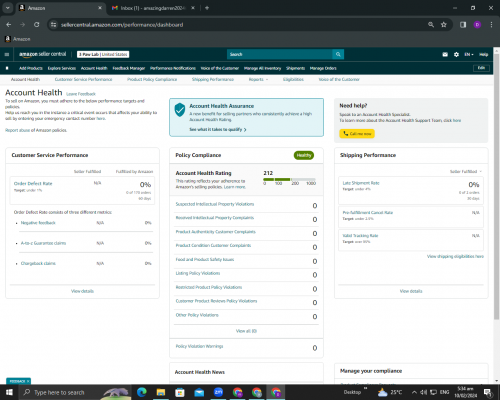Open the Seller Central hamburger menu
The height and width of the screenshot is (400, 500).
point(7,54)
